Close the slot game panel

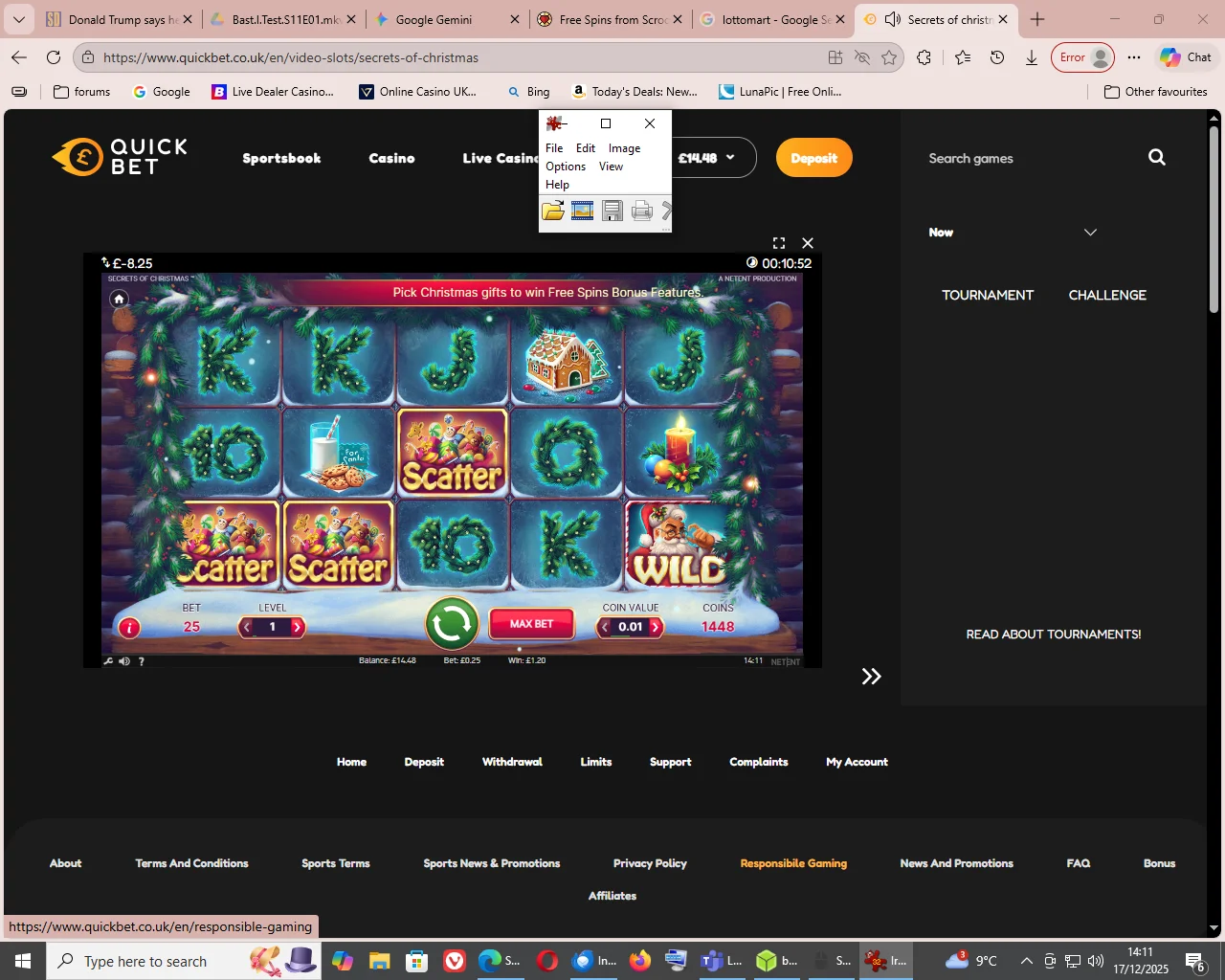(x=808, y=243)
